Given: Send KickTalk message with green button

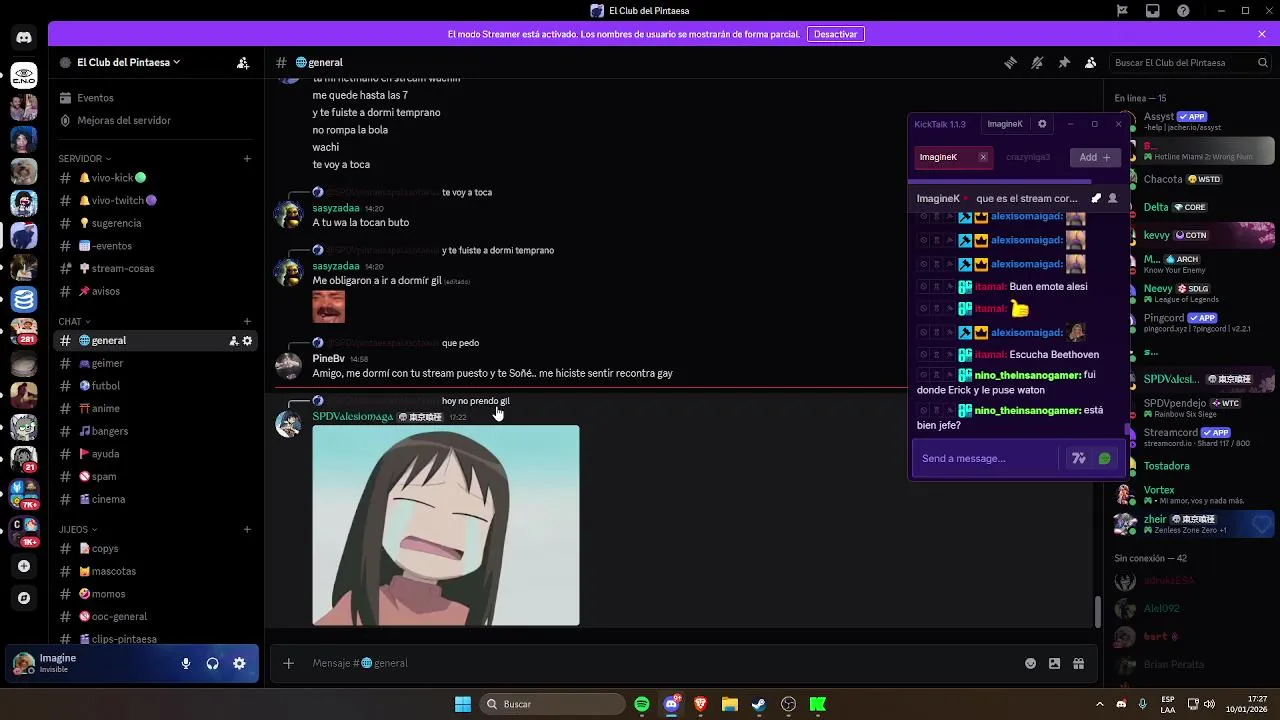Looking at the screenshot, I should (1105, 458).
